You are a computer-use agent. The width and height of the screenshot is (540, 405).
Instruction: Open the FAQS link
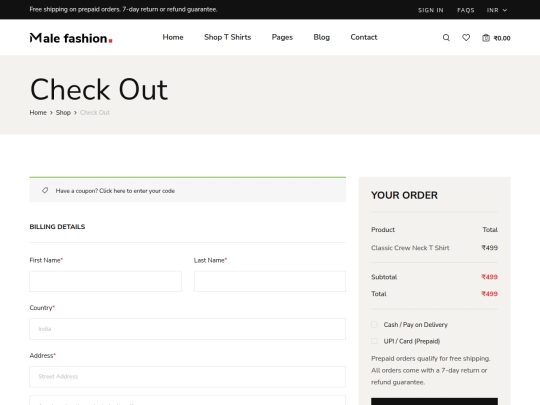466,10
